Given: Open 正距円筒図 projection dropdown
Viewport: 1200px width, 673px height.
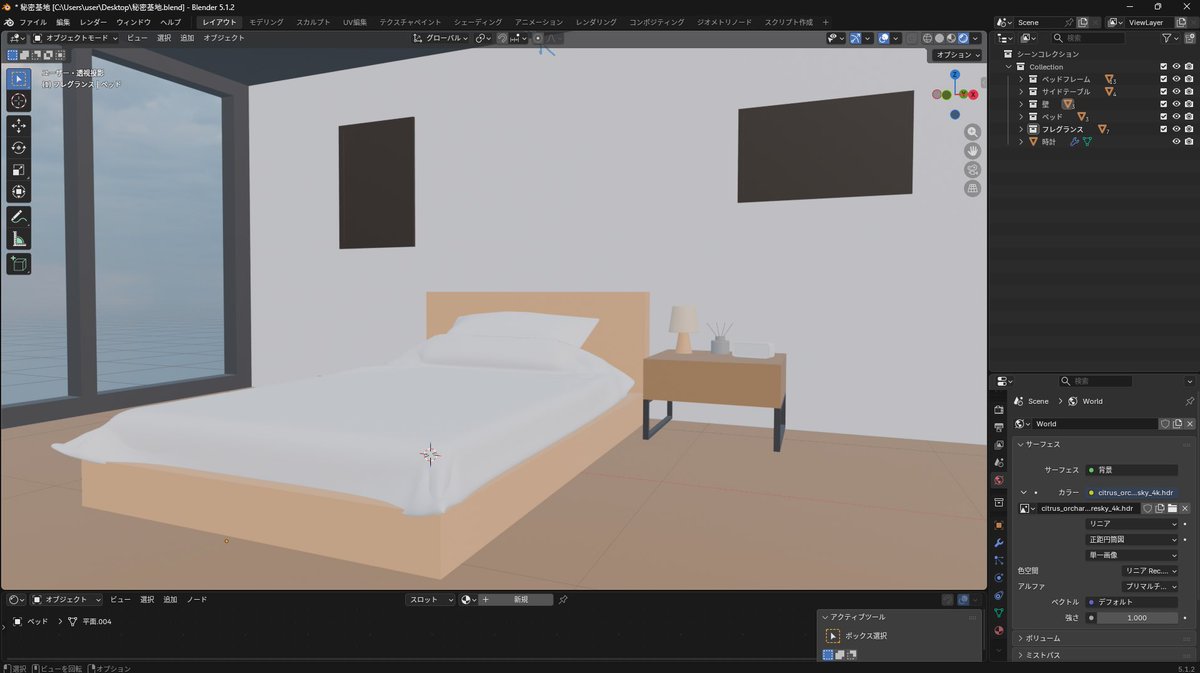Looking at the screenshot, I should coord(1132,539).
